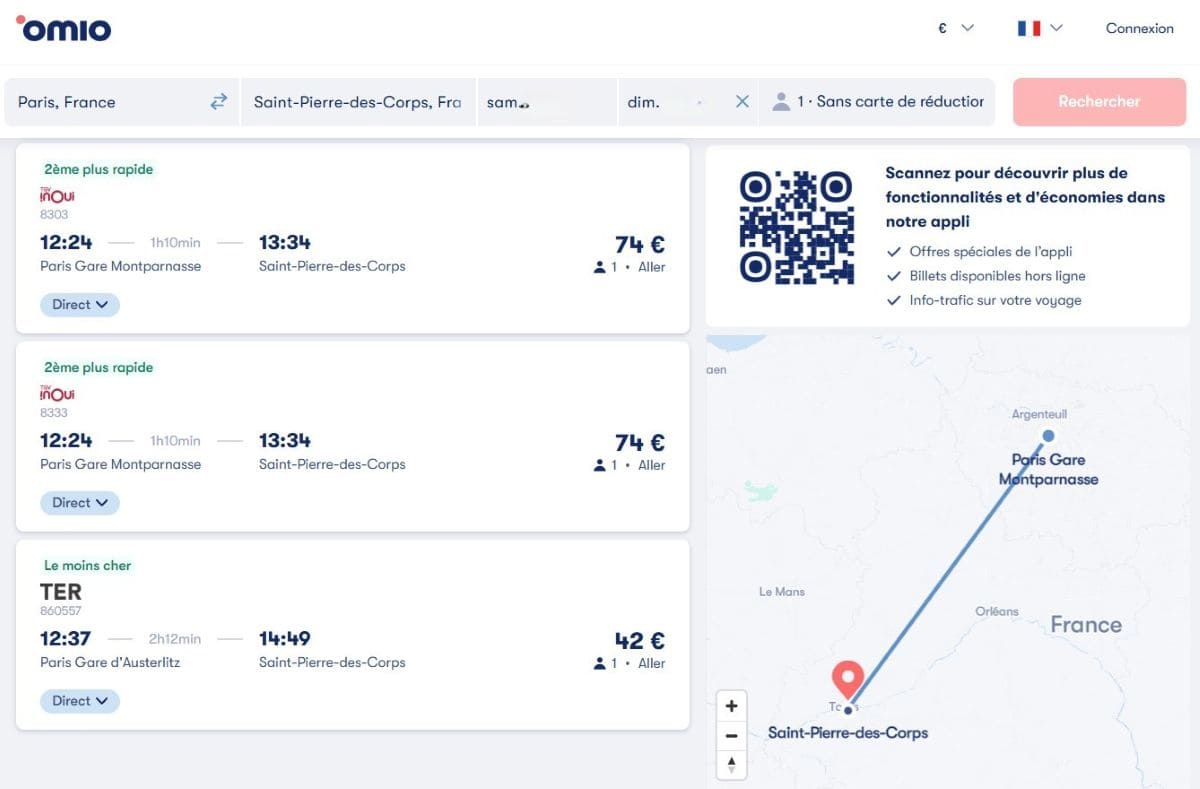Select the 74 € price of train 8333
Image resolution: width=1200 pixels, height=789 pixels.
click(x=640, y=442)
